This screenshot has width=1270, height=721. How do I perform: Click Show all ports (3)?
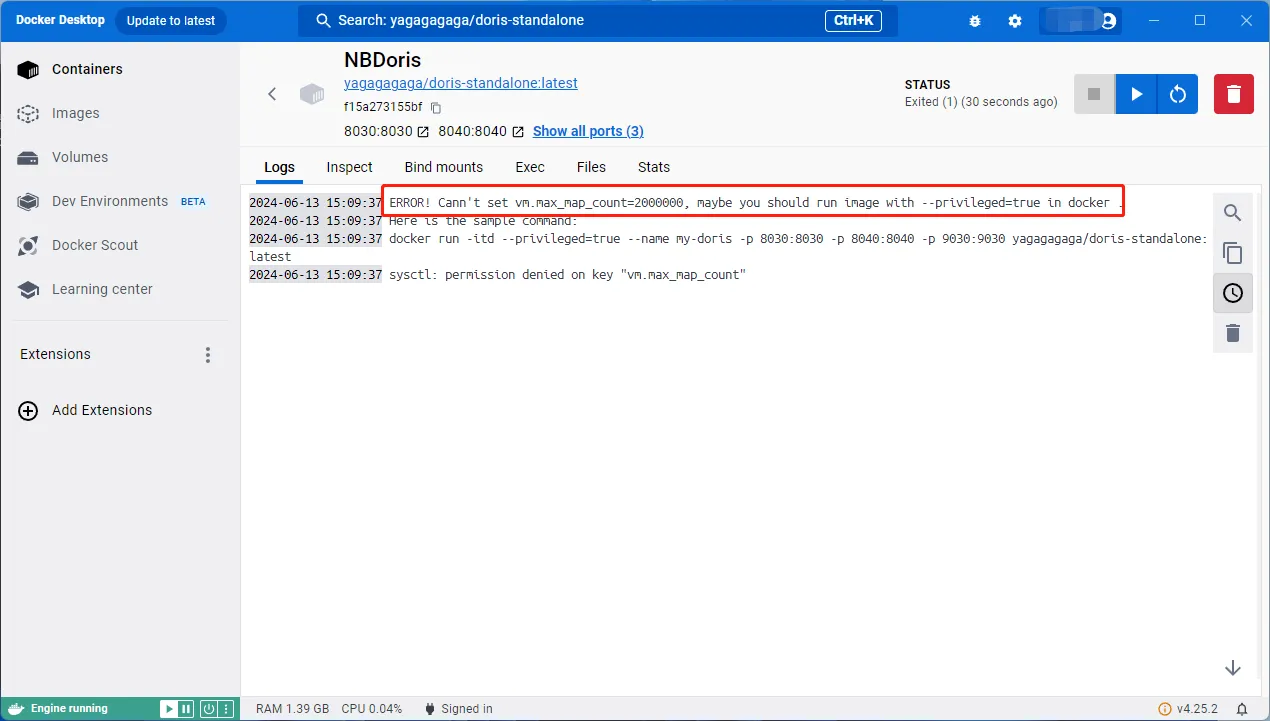point(588,131)
